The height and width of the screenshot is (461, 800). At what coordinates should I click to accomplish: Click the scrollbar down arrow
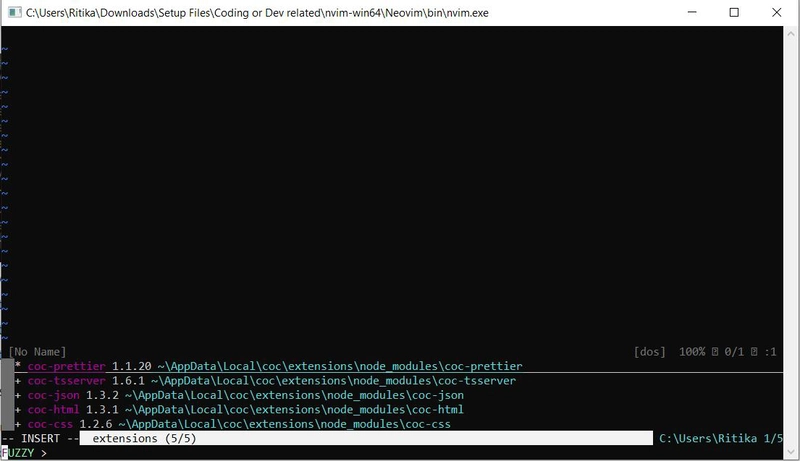pos(791,452)
